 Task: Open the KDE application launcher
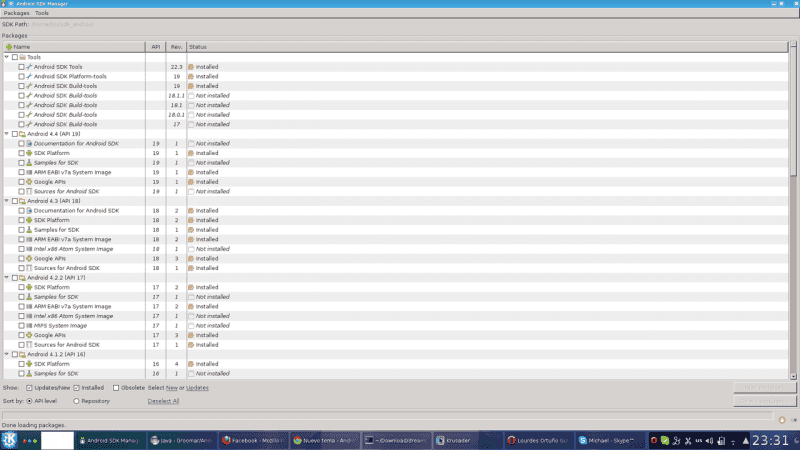click(9, 440)
